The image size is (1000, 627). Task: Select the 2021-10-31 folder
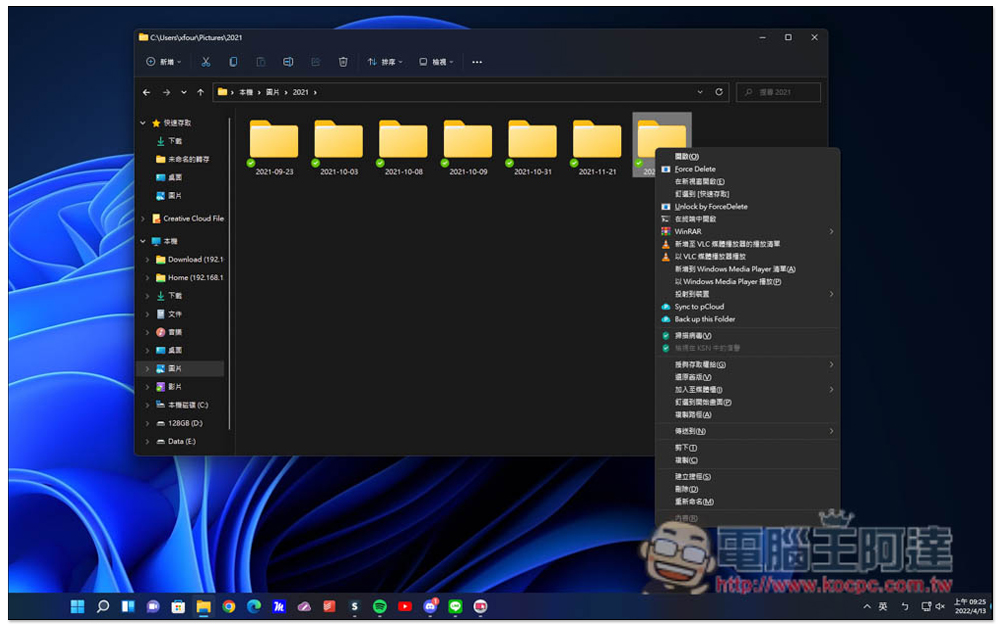point(533,147)
